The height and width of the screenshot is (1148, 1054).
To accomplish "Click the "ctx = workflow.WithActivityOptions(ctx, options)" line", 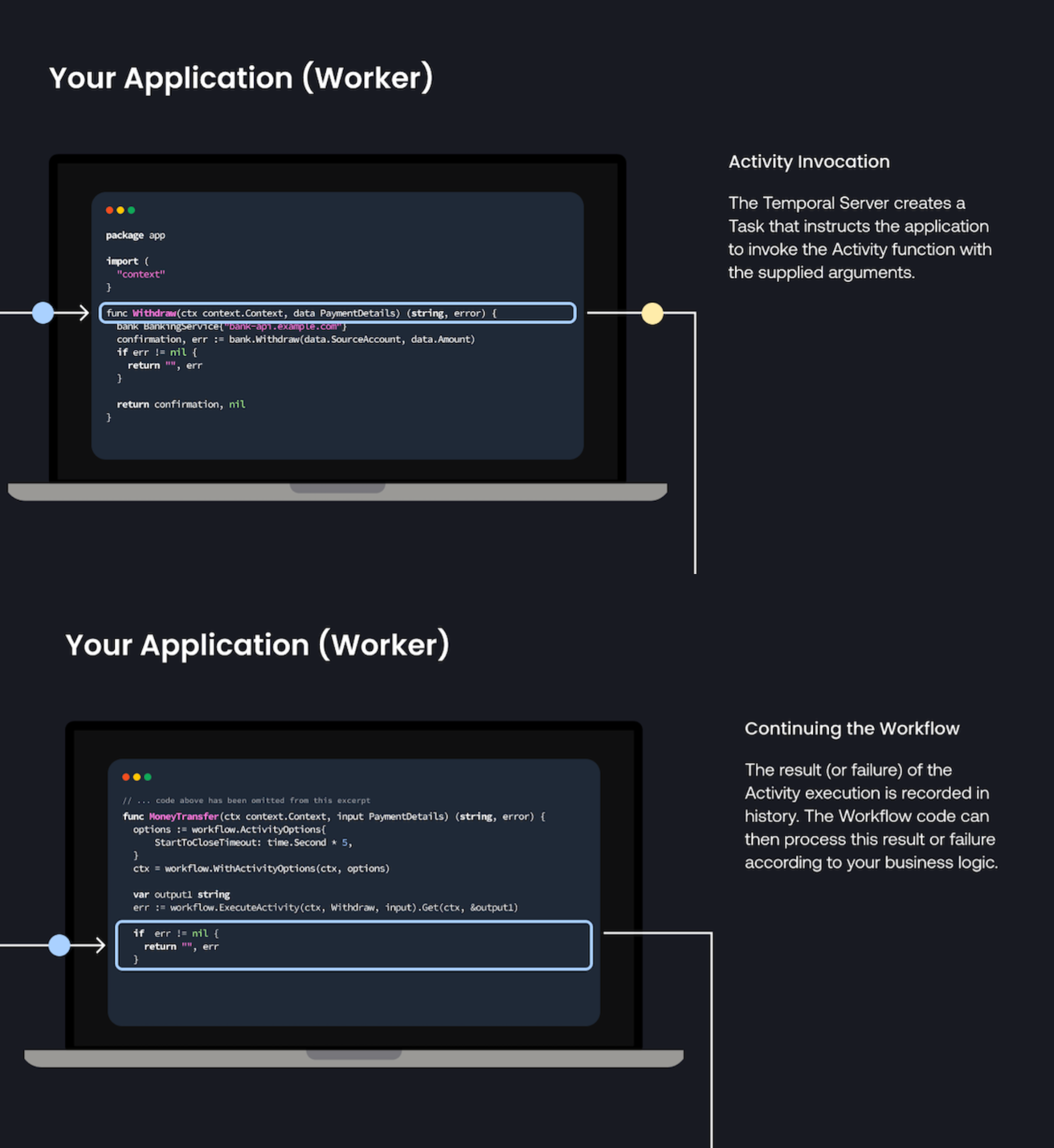I will [261, 868].
